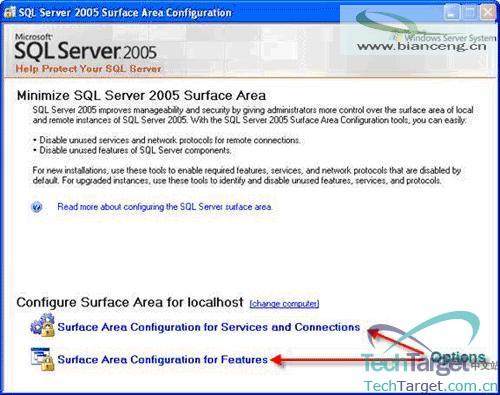Viewport: 500px width, 395px height.
Task: Click the gears and padlock Services icon
Action: point(42,325)
